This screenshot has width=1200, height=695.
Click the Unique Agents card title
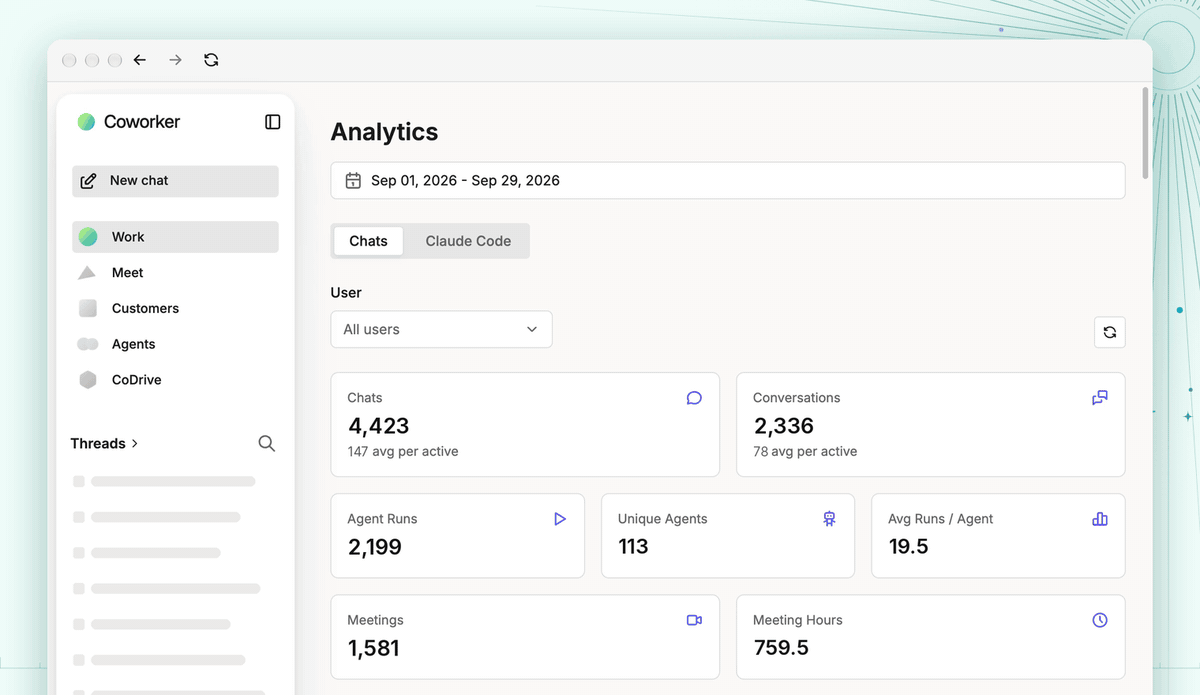click(x=662, y=519)
